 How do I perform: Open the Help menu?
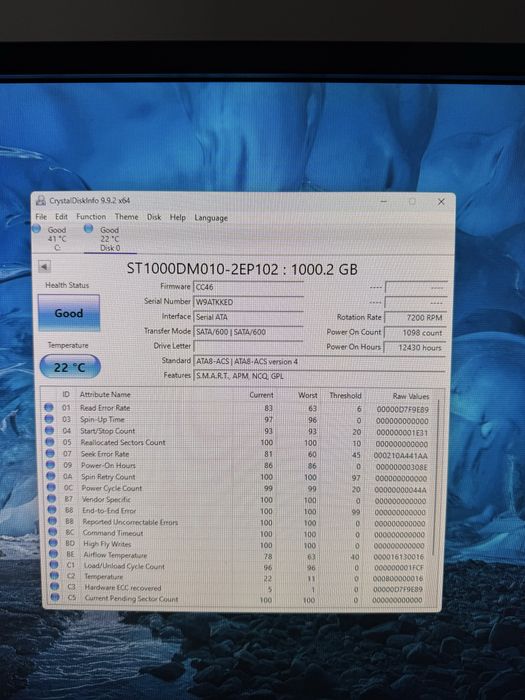(177, 217)
